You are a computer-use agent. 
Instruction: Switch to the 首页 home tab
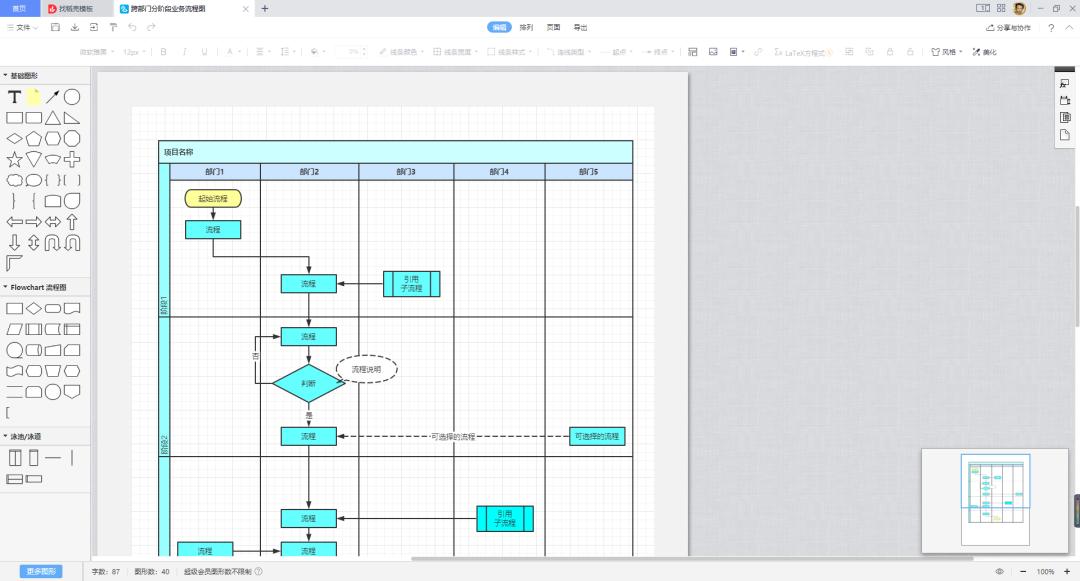click(x=19, y=8)
